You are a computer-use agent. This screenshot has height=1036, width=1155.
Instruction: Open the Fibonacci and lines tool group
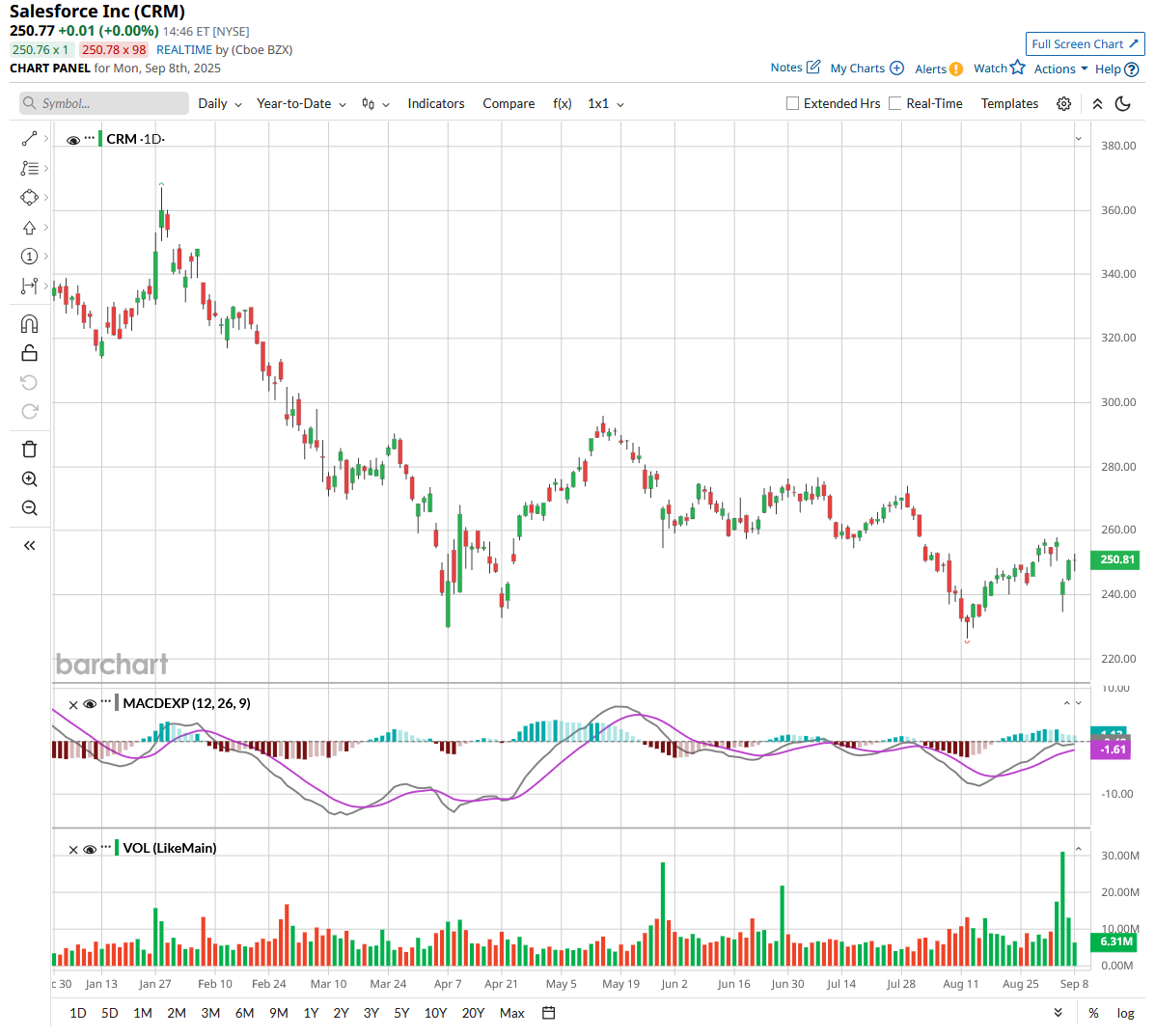pyautogui.click(x=30, y=168)
